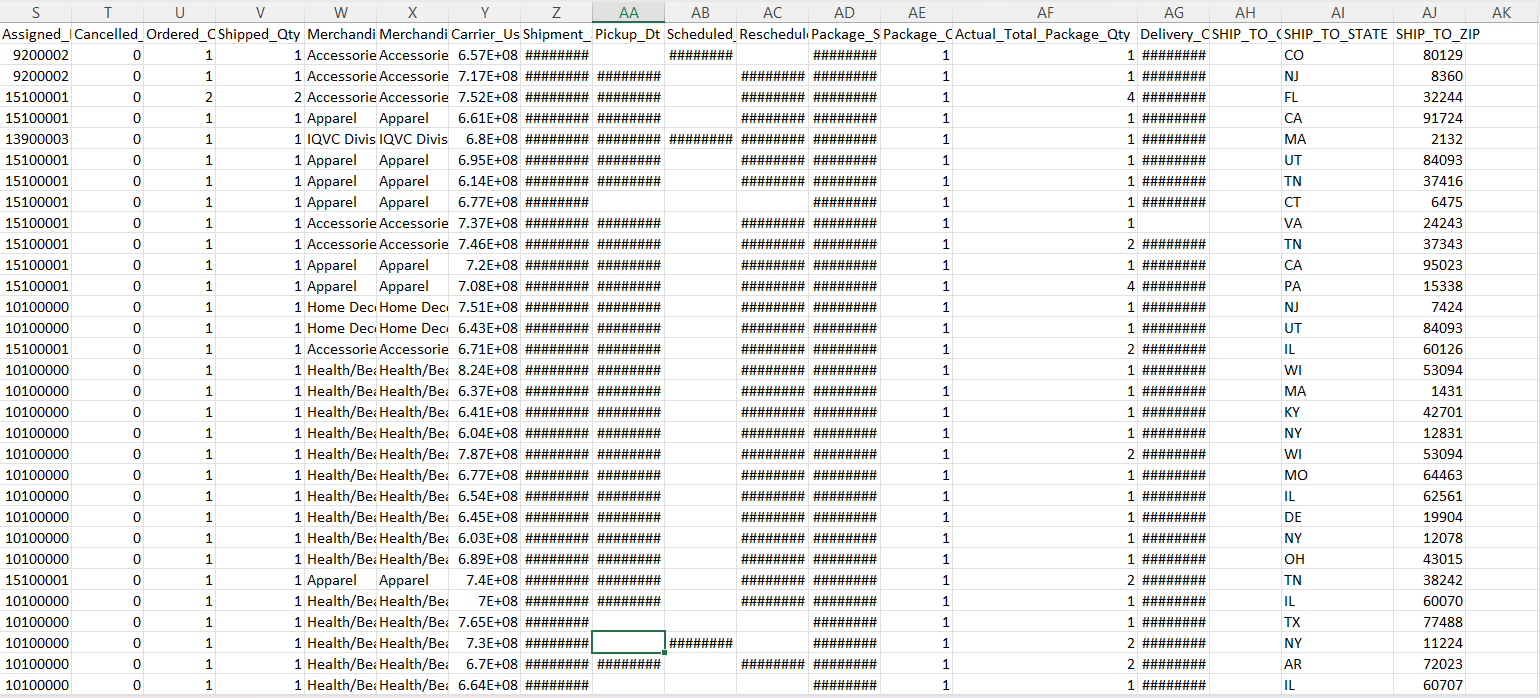Select the Cancelled column header
This screenshot has width=1540, height=698.
(107, 33)
